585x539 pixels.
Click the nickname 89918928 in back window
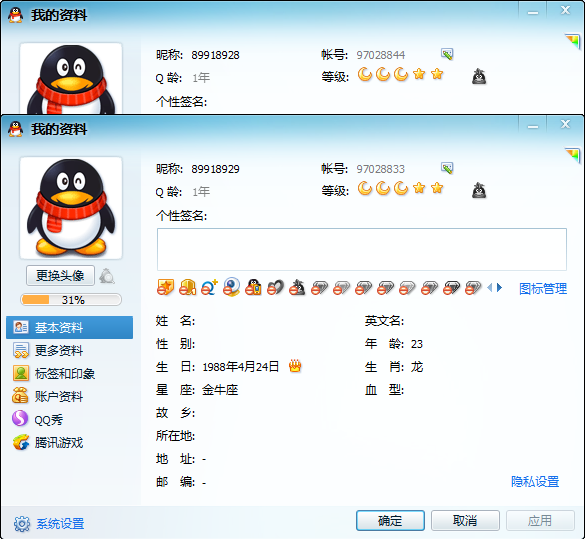pos(215,55)
